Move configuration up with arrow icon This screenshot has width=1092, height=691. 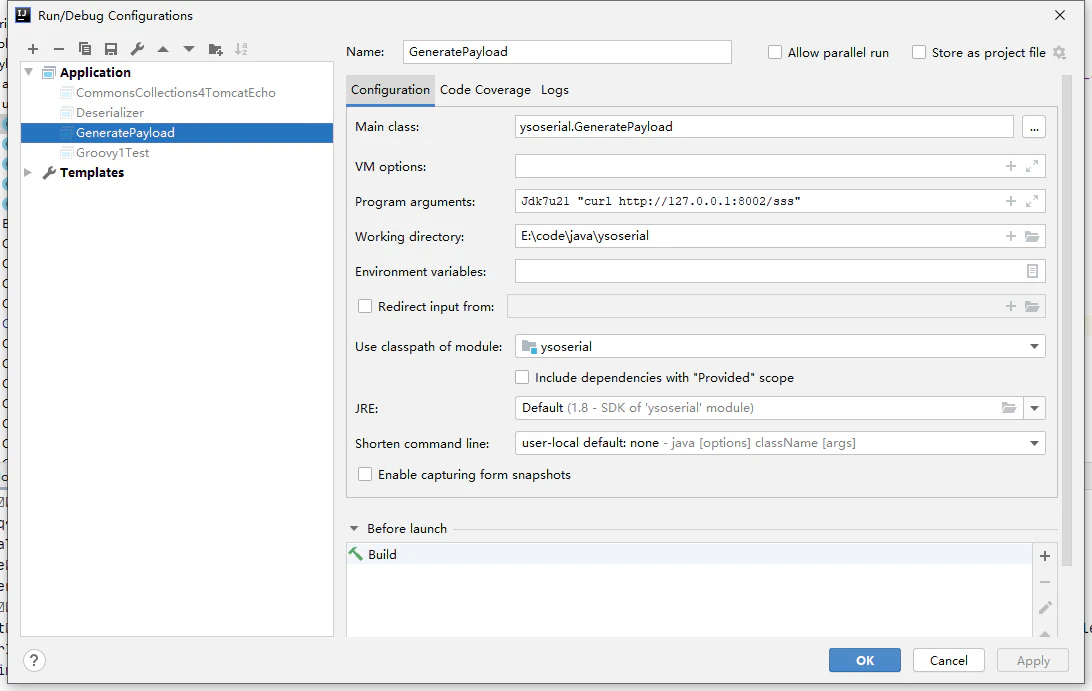click(x=163, y=49)
